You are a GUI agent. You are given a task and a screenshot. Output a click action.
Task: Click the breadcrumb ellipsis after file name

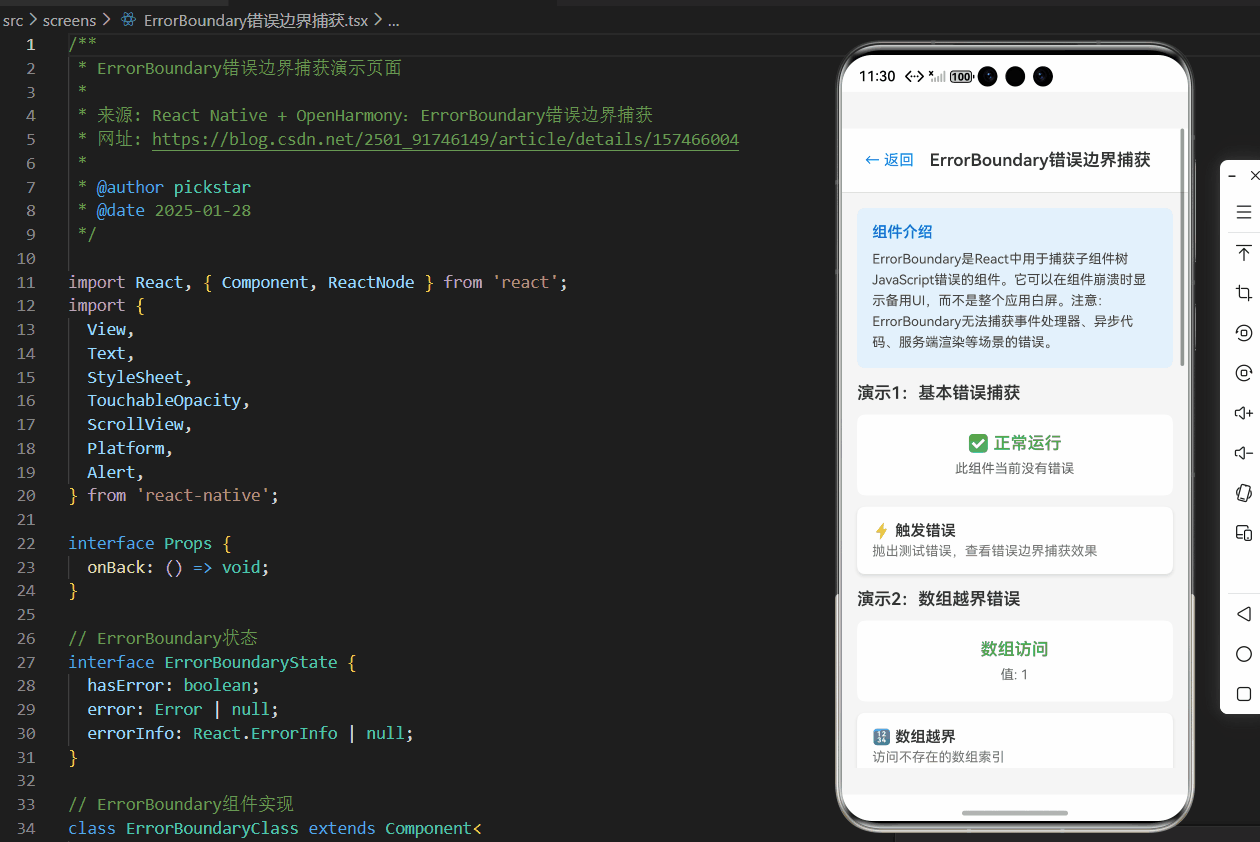393,20
